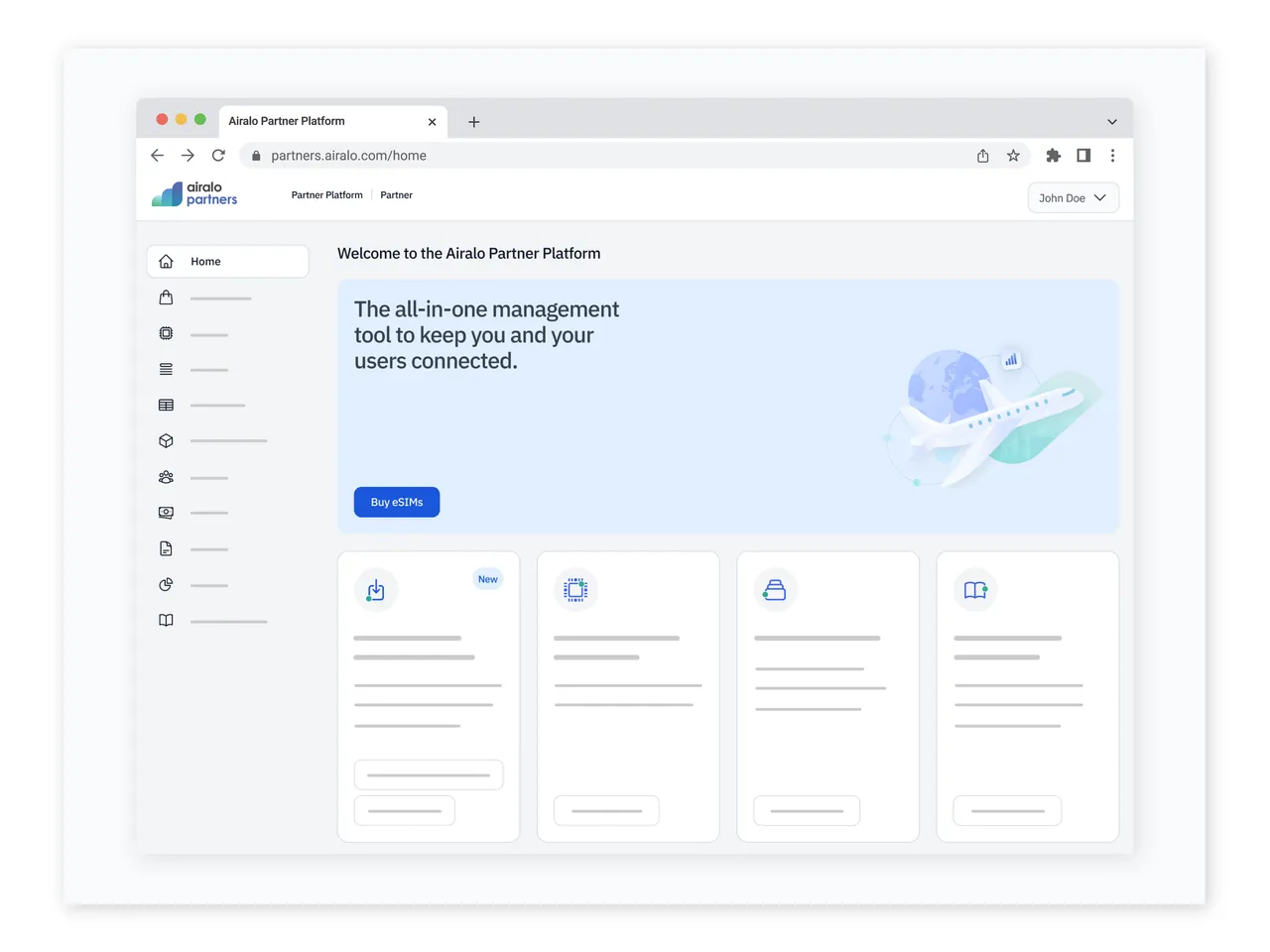This screenshot has width=1270, height=952.
Task: Click the home icon in sidebar
Action: 166,262
